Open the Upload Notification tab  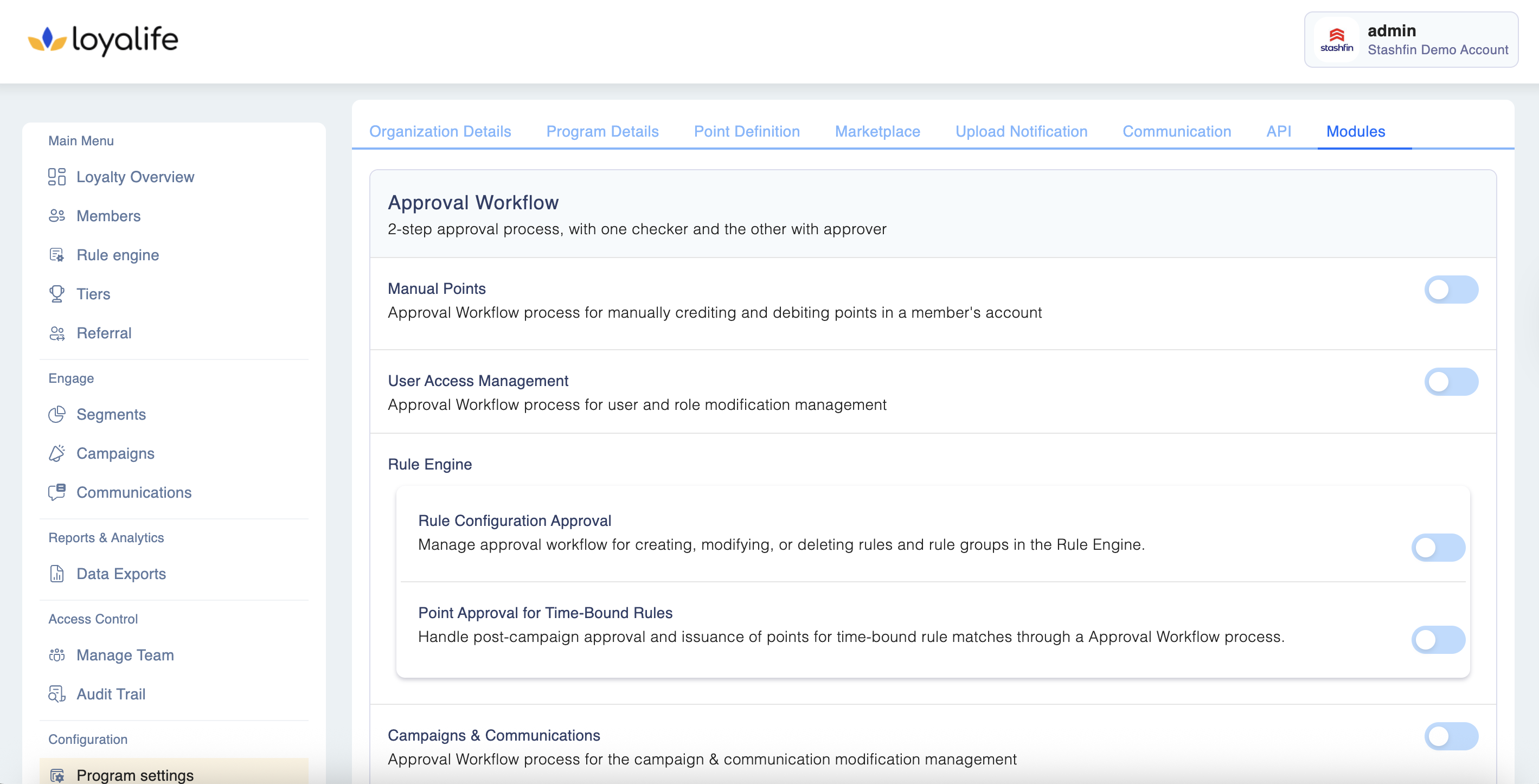1021,131
